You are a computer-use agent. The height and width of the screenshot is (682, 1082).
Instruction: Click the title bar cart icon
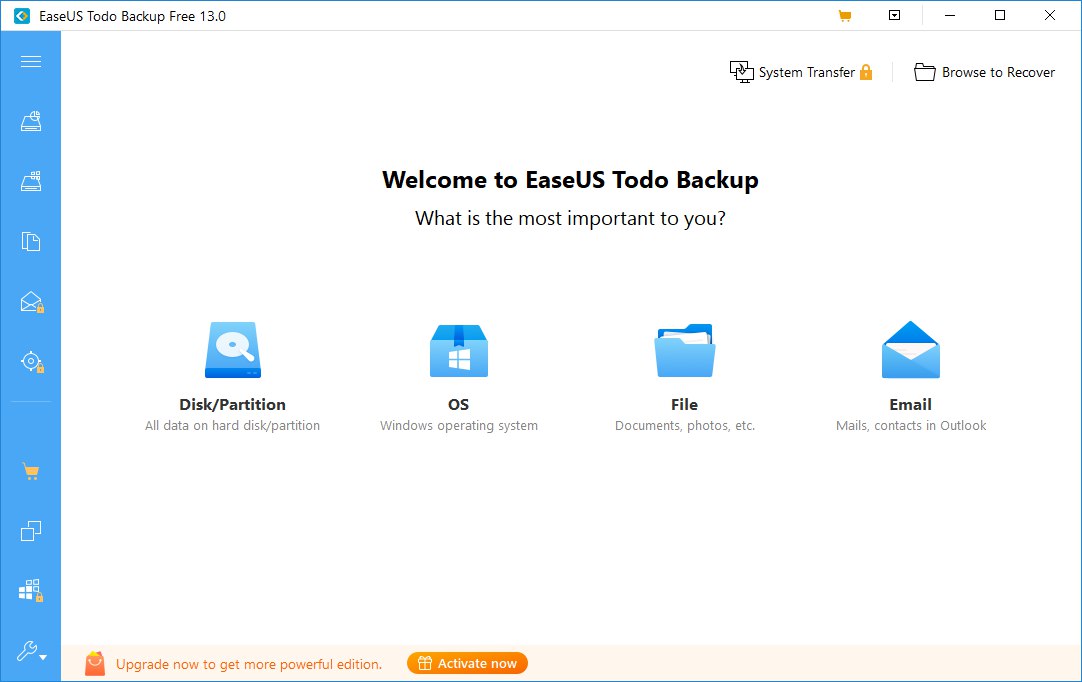point(845,15)
